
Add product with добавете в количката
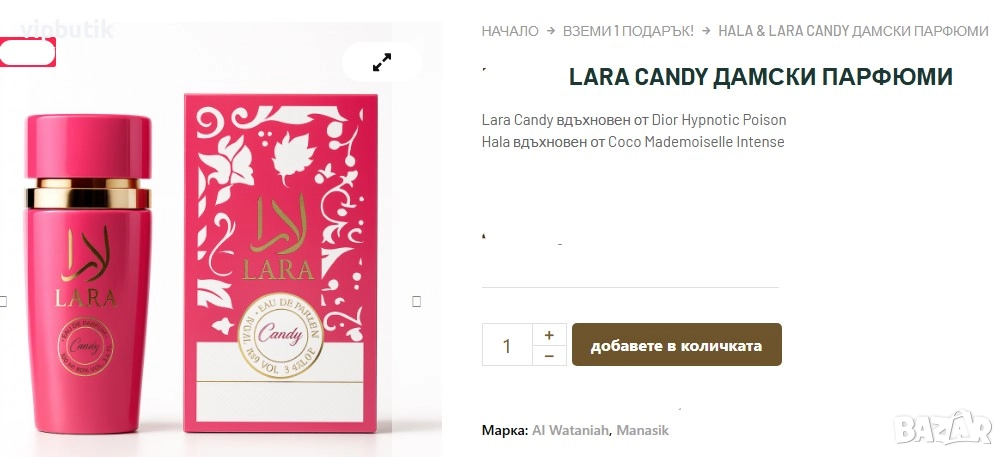[x=676, y=345]
